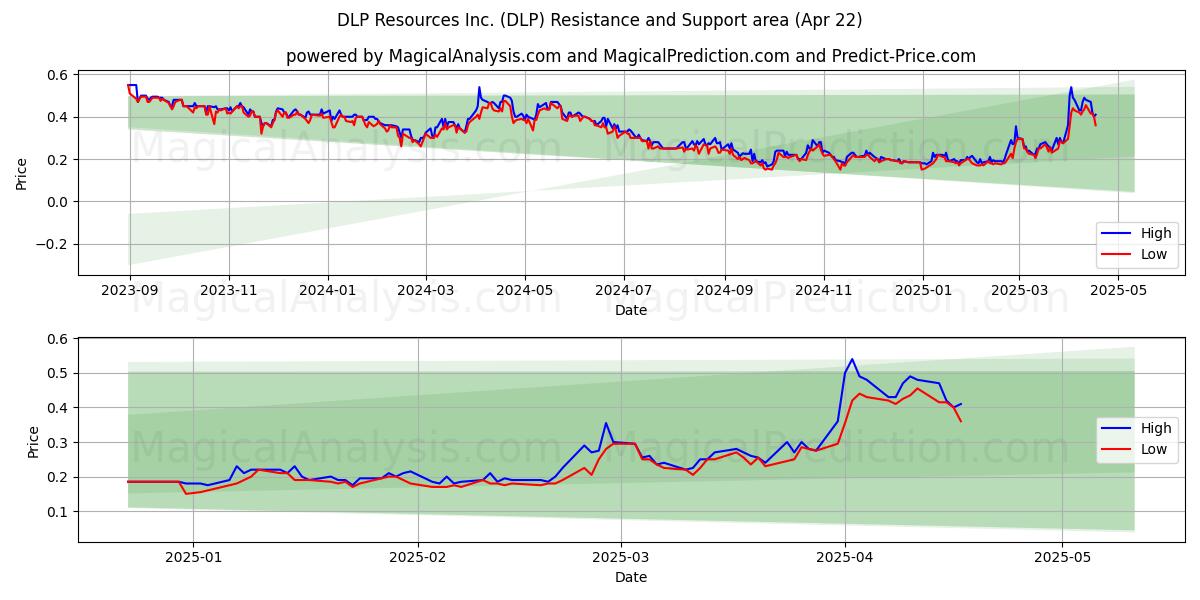
Task: Click the '2024-03' tick label on top chart
Action: tap(426, 291)
